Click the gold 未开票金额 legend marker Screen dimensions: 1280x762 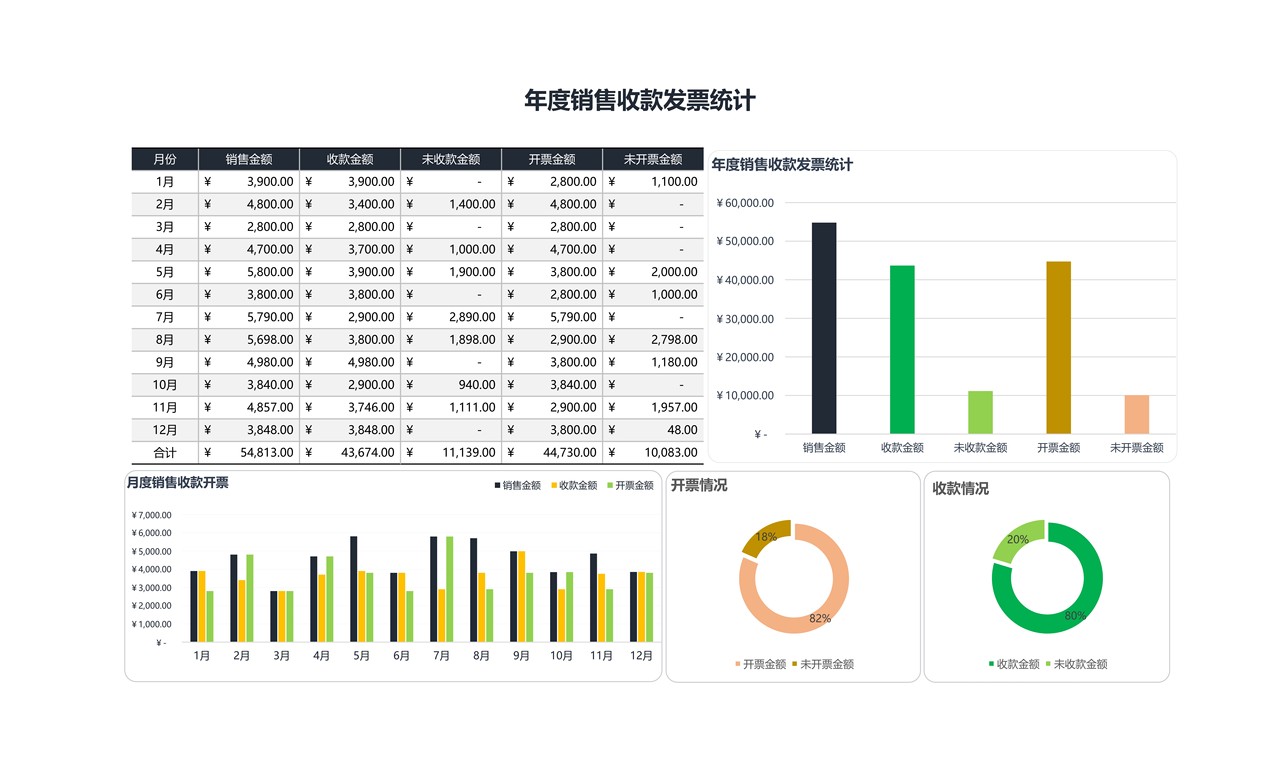[794, 663]
